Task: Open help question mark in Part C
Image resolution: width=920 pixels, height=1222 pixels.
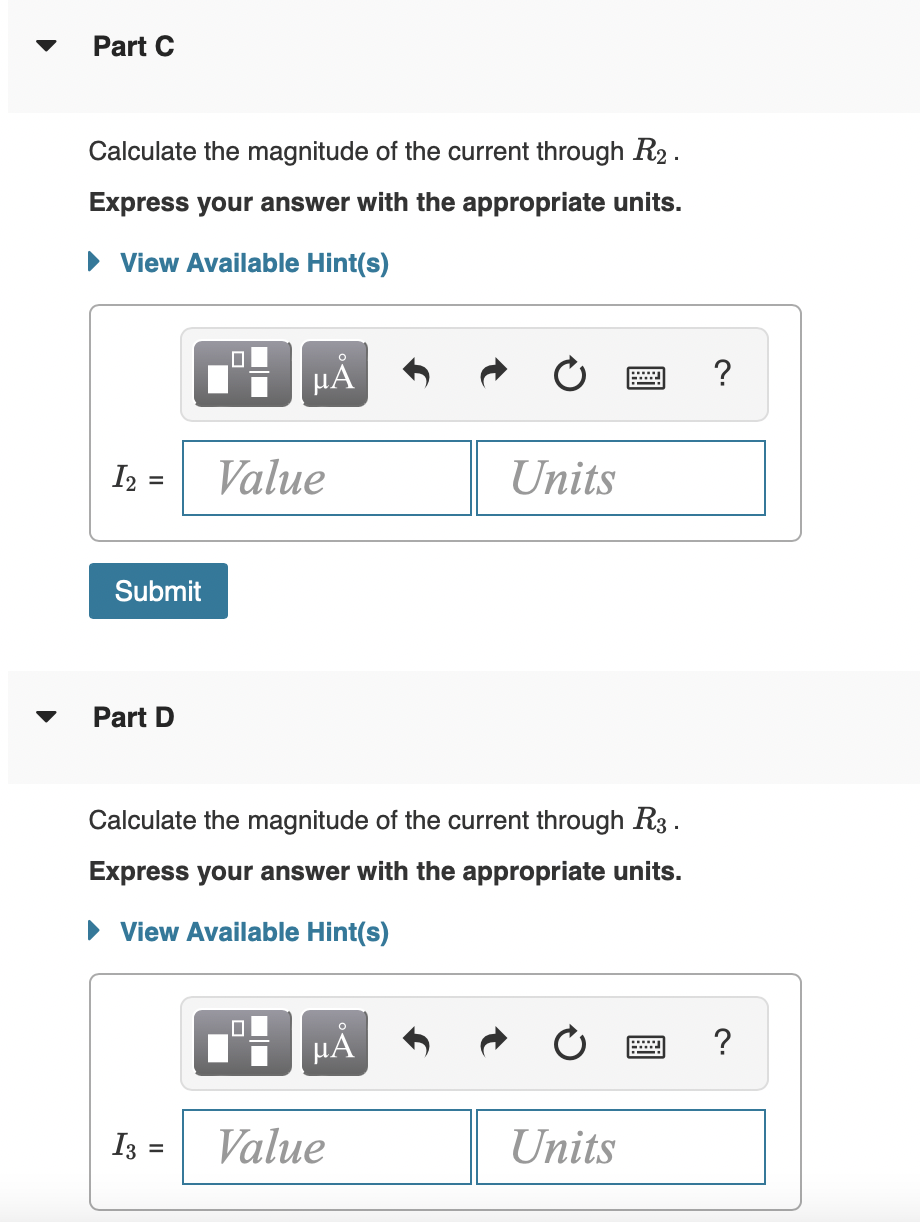Action: [723, 374]
